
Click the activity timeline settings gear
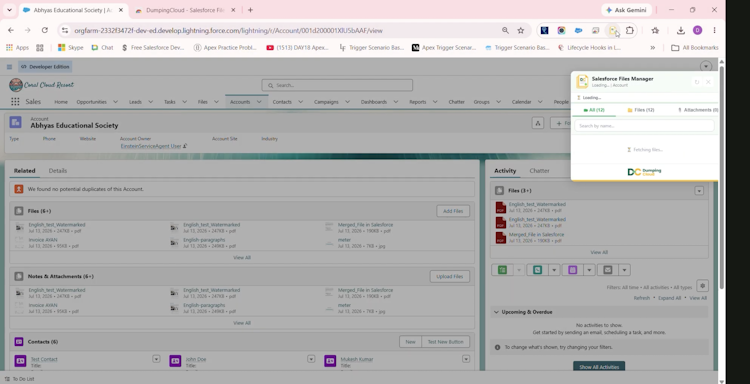(702, 286)
